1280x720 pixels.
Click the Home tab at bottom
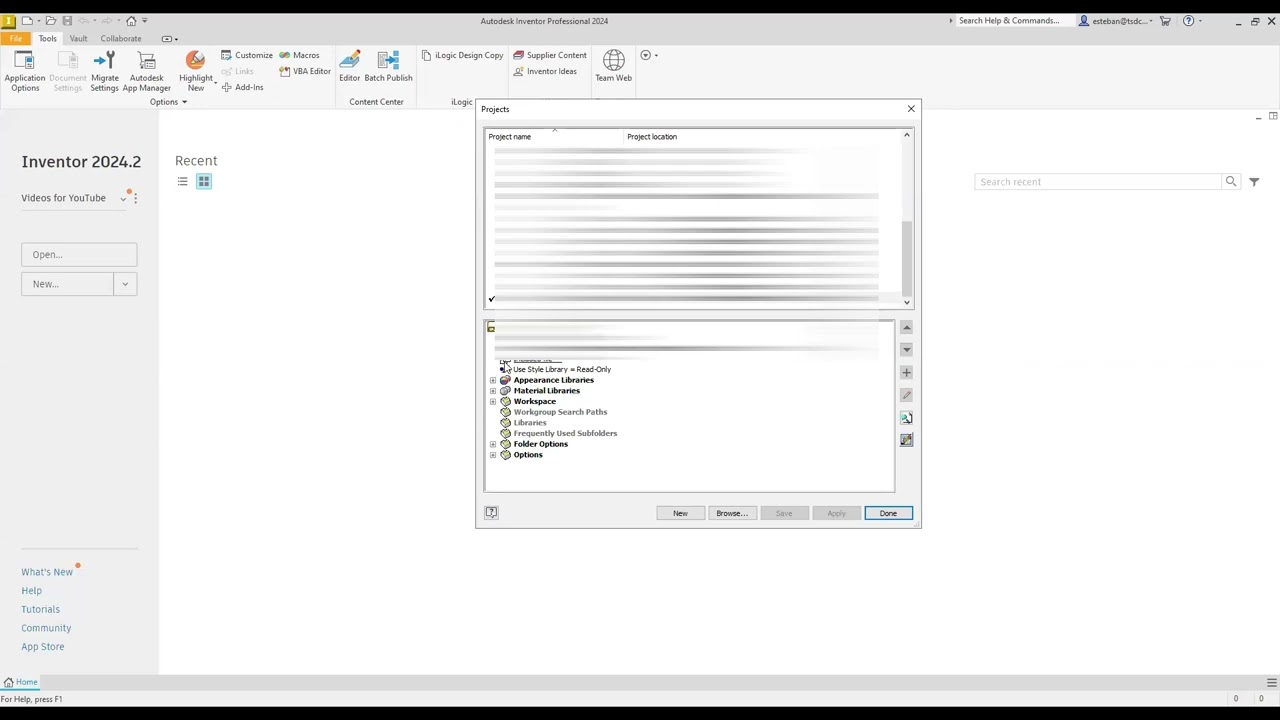coord(20,682)
